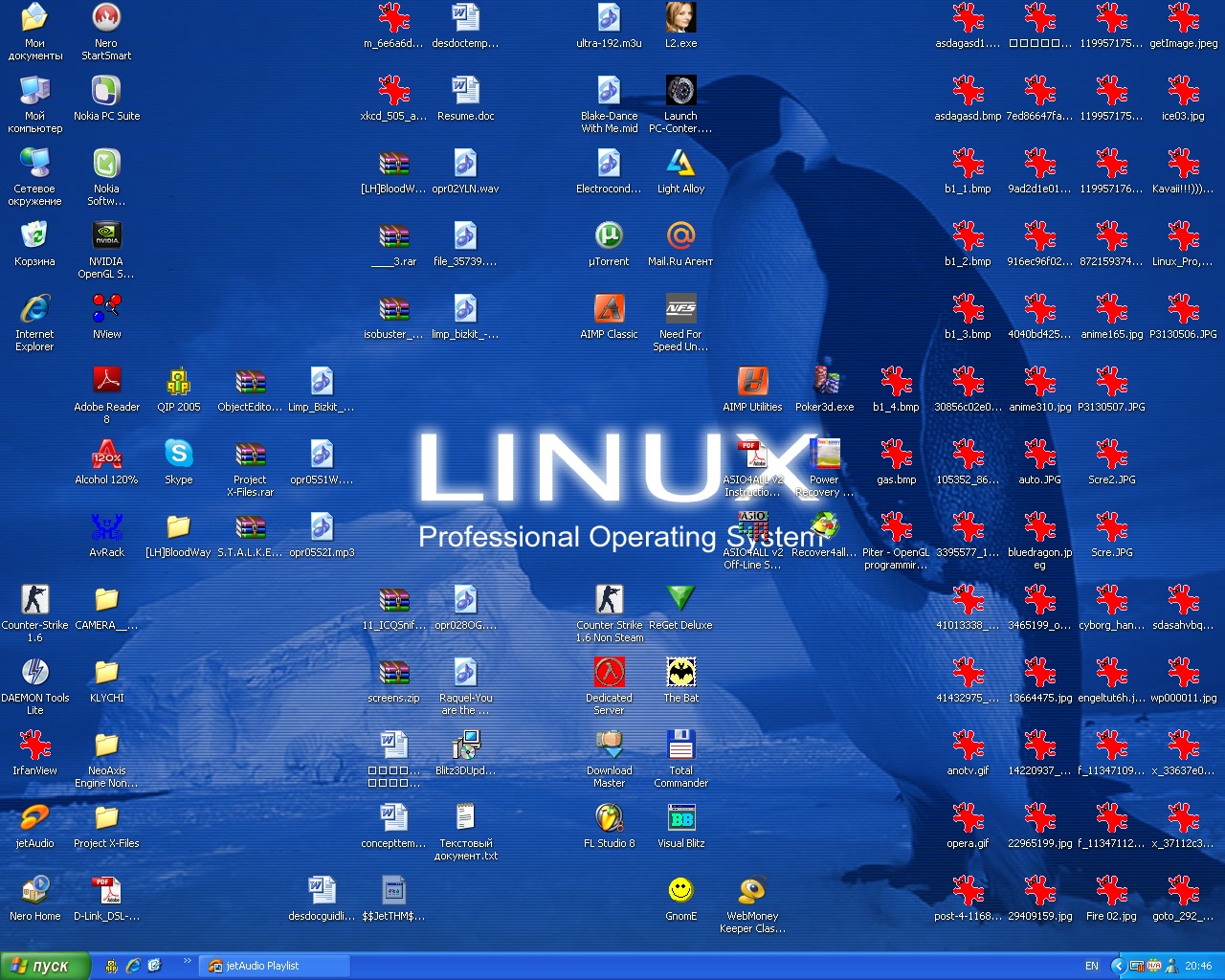The image size is (1225, 980).
Task: Select the DAEMON Tools Lite icon
Action: 34,673
